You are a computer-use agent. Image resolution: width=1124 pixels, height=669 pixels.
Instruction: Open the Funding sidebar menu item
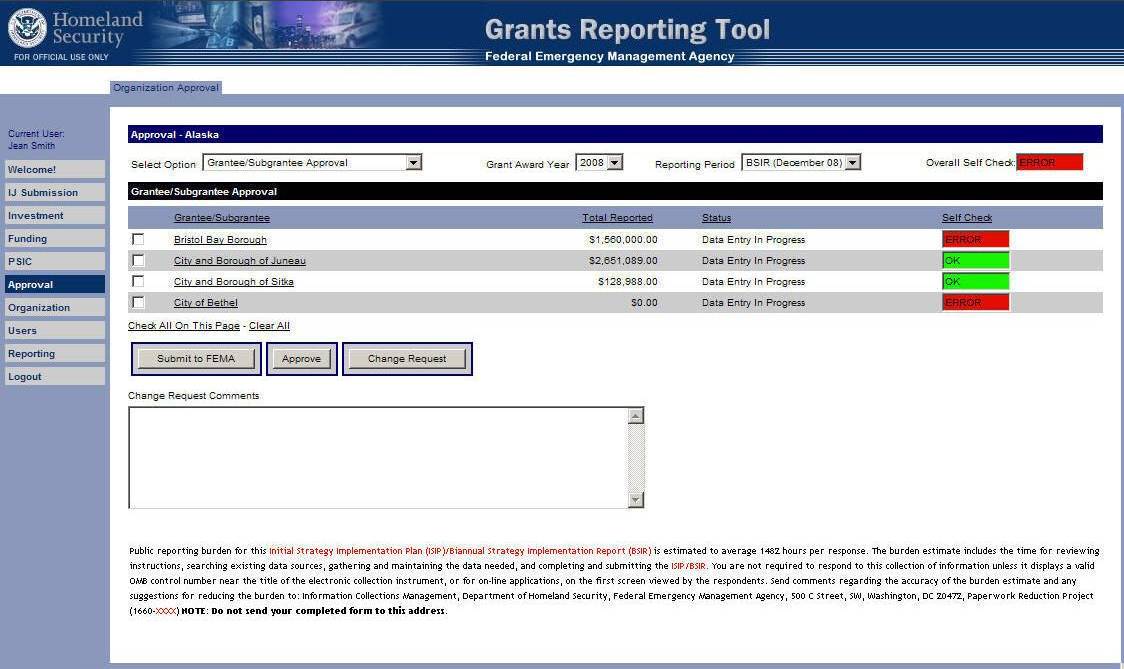(x=54, y=239)
